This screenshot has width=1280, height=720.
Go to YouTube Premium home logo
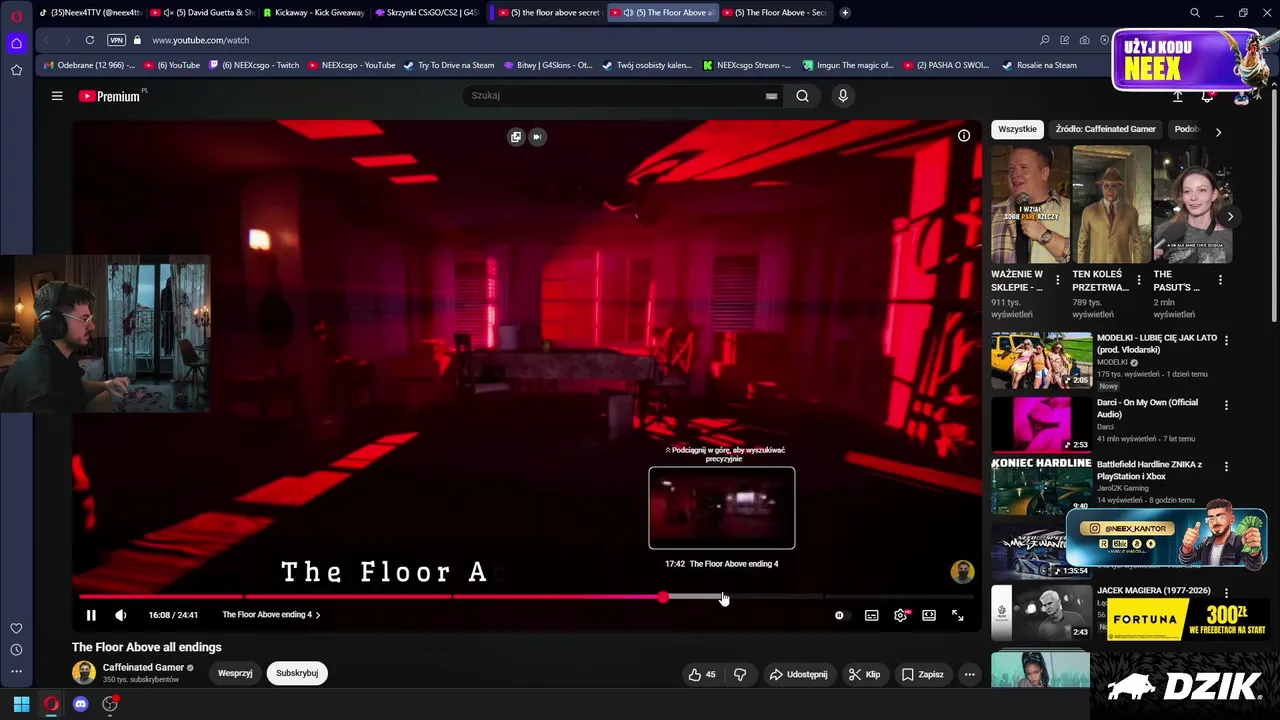(x=110, y=96)
